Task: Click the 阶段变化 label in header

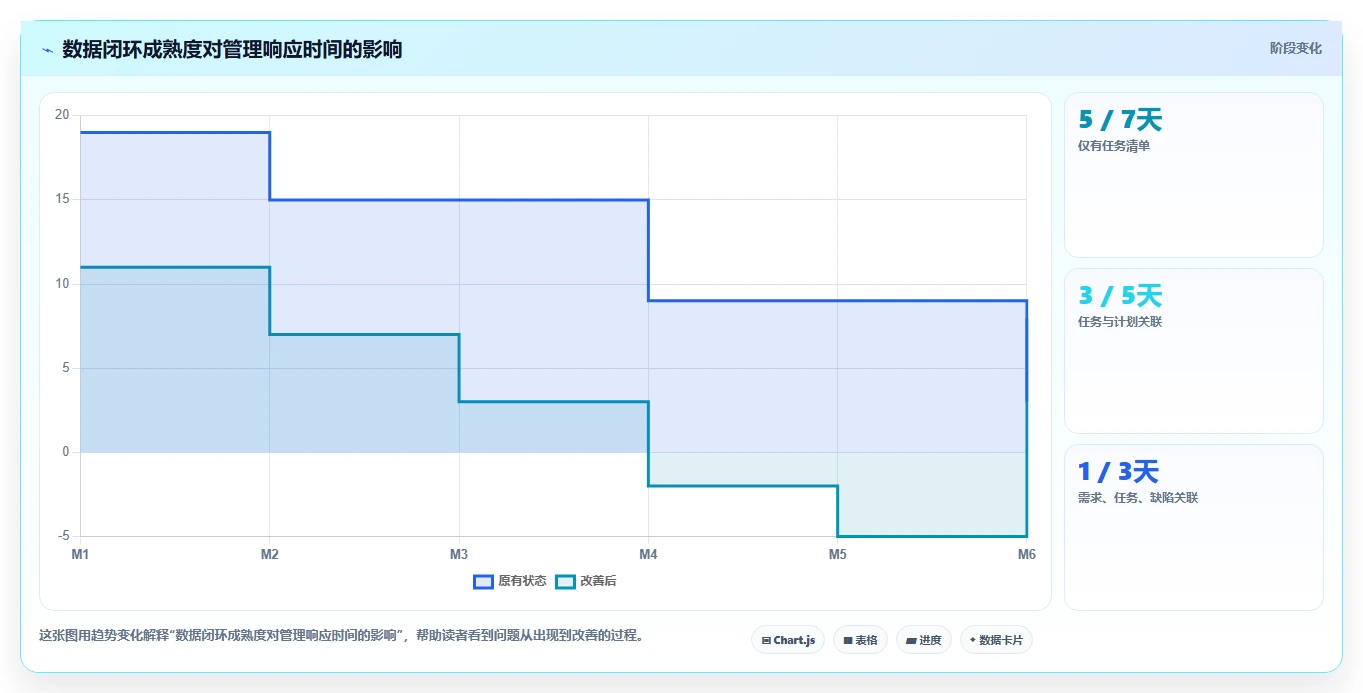Action: click(1295, 48)
